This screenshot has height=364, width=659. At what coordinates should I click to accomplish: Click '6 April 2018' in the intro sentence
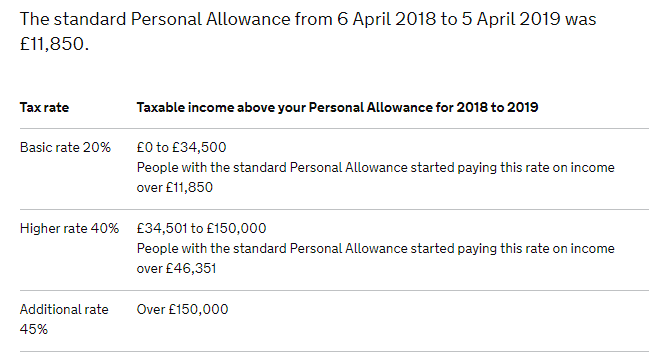tap(386, 19)
